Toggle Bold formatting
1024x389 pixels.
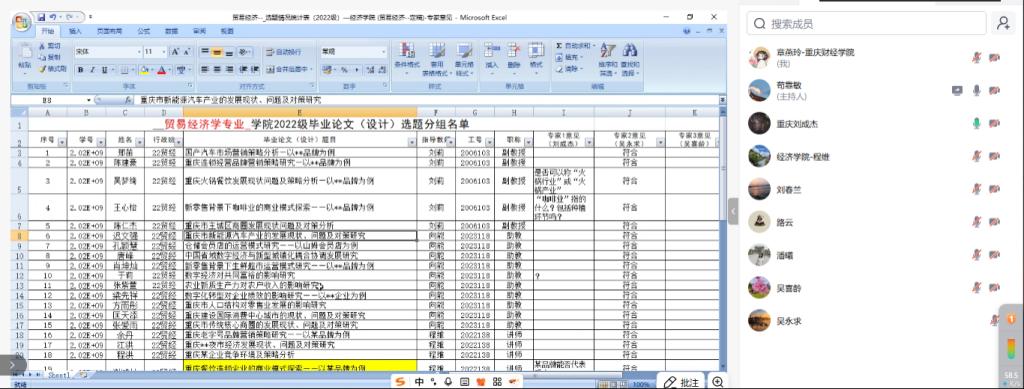80,70
